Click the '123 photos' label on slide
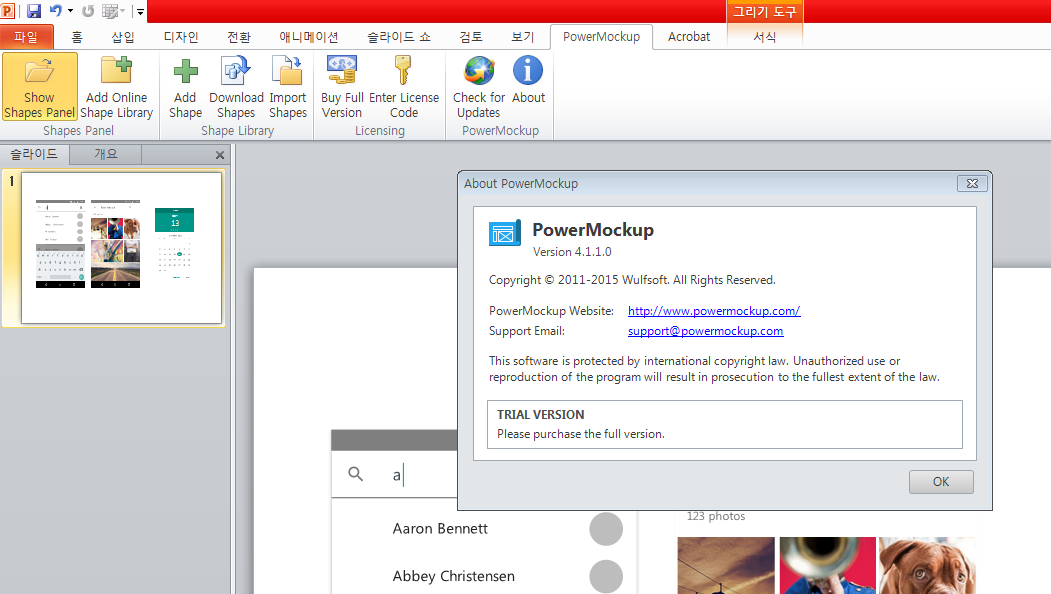Image resolution: width=1051 pixels, height=594 pixels. (x=716, y=516)
